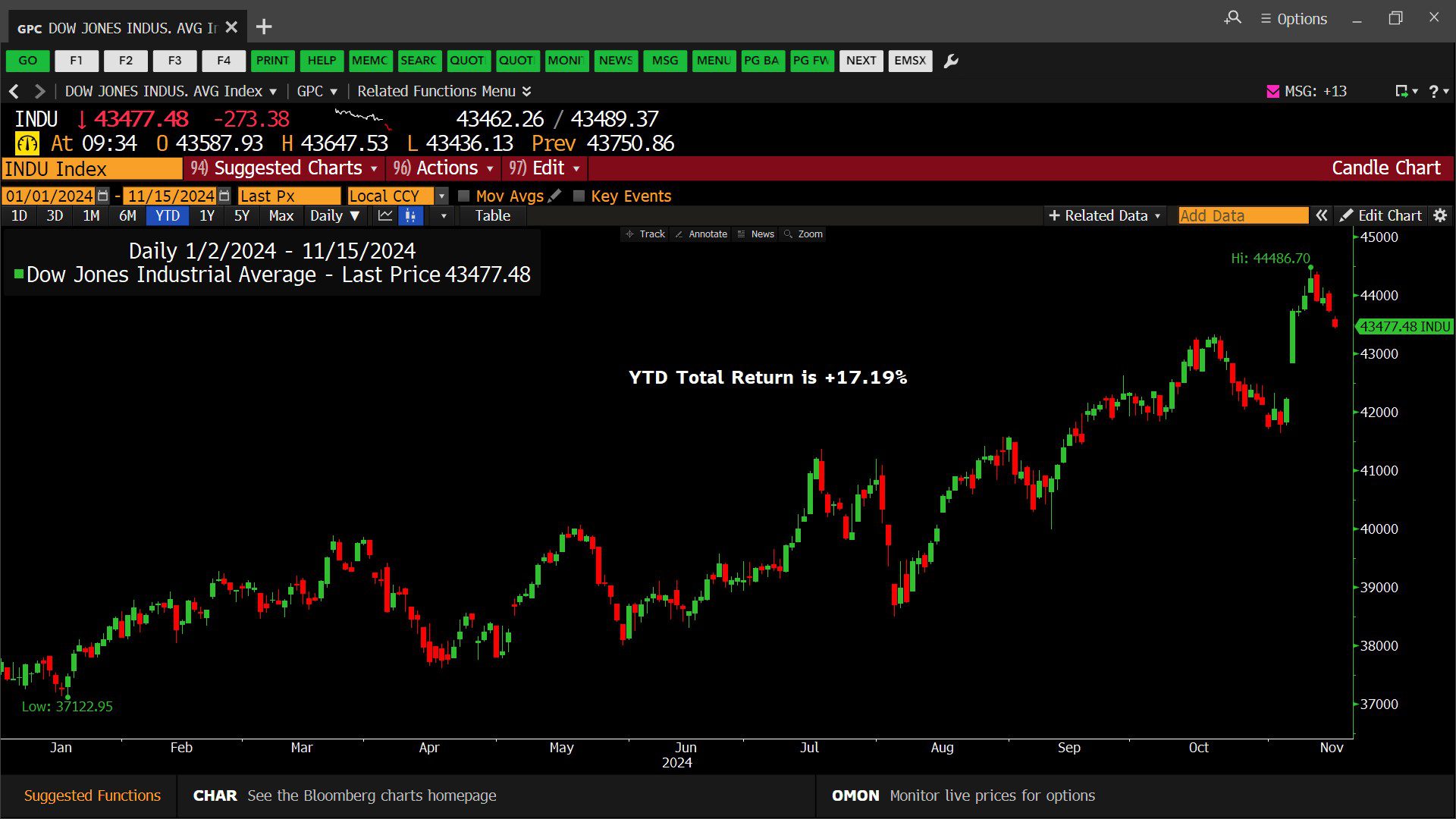Close the DOW JONES INDUS tab
Screen dimensions: 1456x819
[x=232, y=27]
